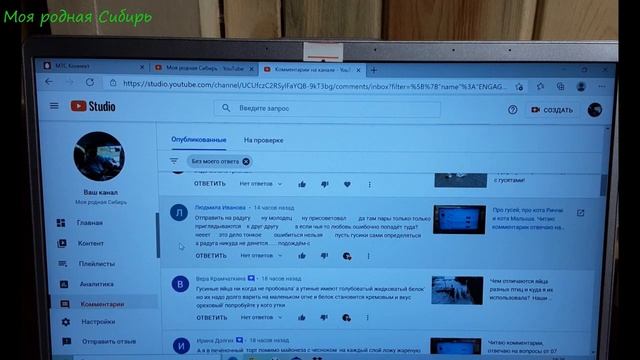This screenshot has width=640, height=360.
Task: Click the channel profile picture in sidebar
Action: click(99, 156)
